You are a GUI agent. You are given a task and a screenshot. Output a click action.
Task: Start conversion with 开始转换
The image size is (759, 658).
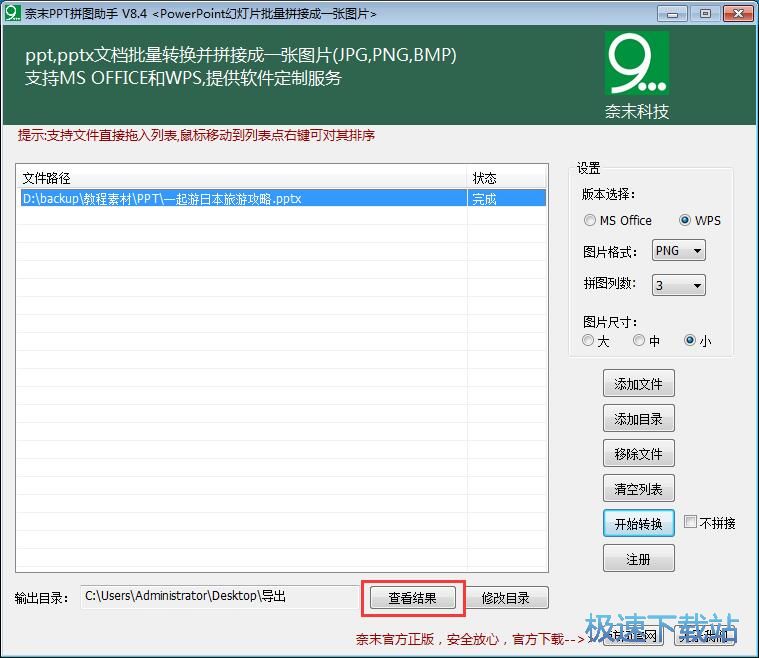tap(638, 523)
